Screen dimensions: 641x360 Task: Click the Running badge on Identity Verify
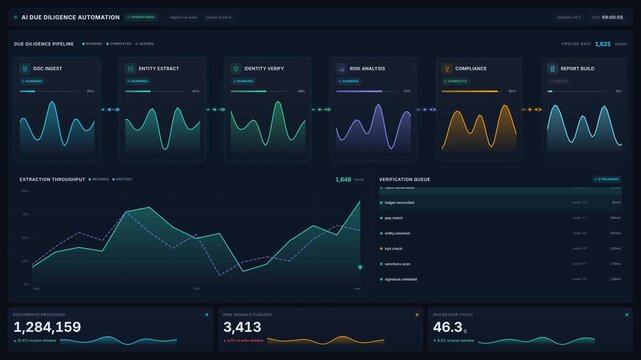(243, 81)
